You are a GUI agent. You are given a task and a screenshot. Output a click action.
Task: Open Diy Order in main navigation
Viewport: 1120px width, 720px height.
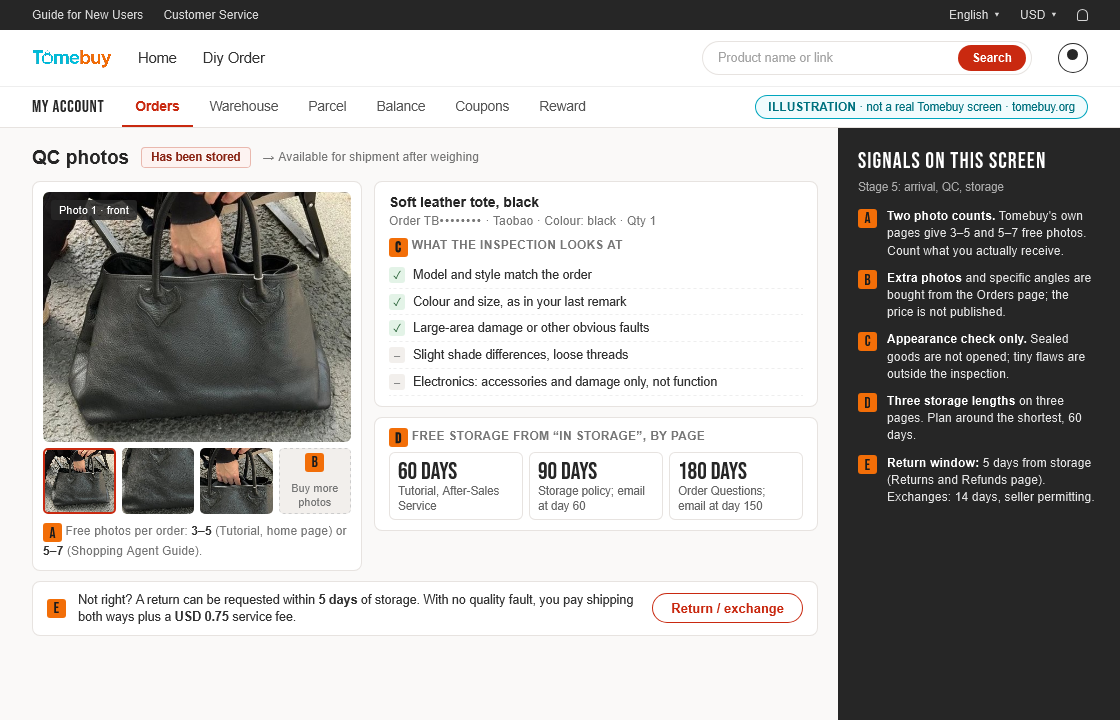234,58
